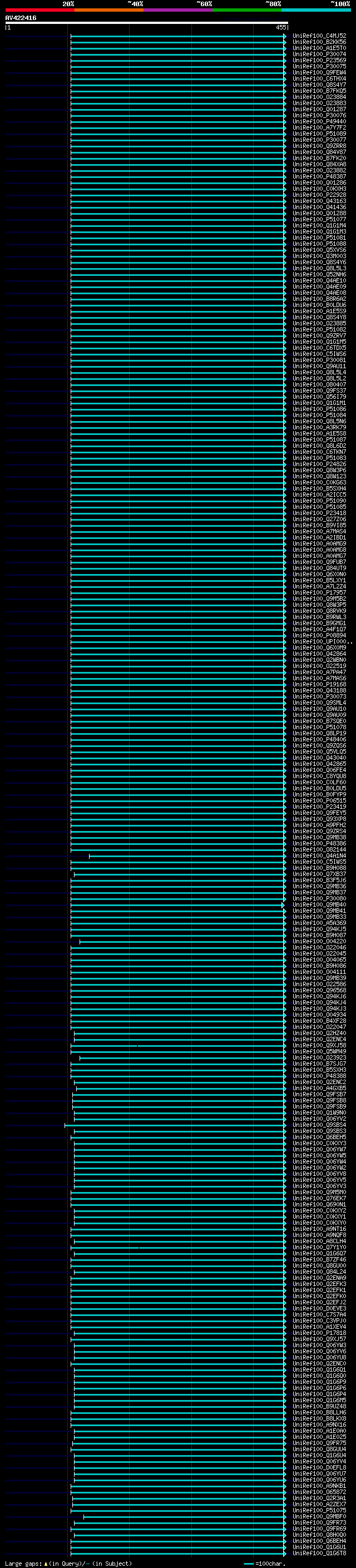356x1568 pixels.
Task: Click the UniRef100_Q42864 label
Action: pos(319,654)
